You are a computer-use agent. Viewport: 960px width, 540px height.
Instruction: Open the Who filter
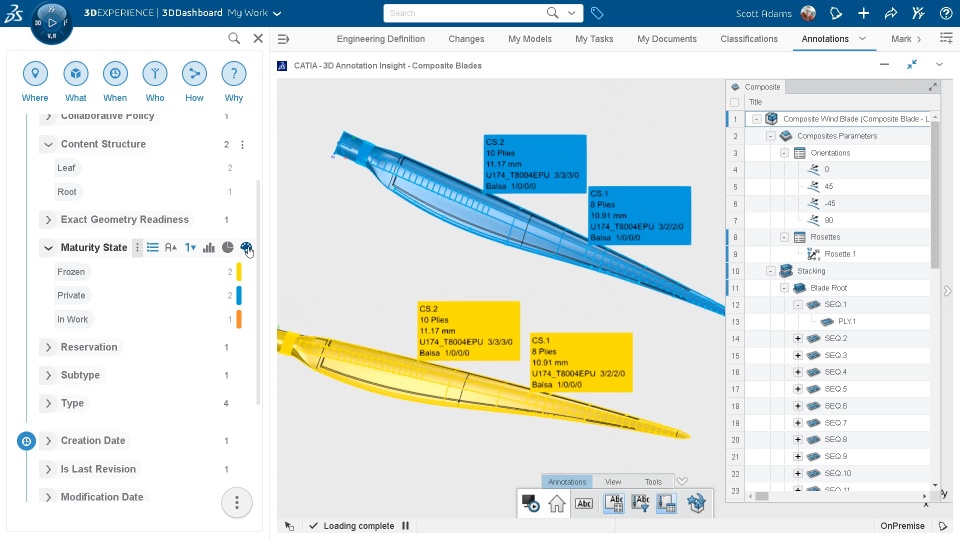[155, 74]
